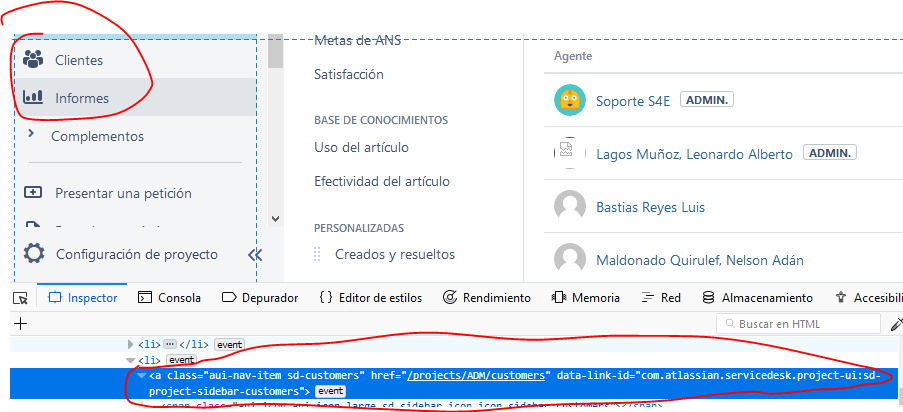The height and width of the screenshot is (412, 903).
Task: Click Soporte S4E avatar
Action: (570, 100)
